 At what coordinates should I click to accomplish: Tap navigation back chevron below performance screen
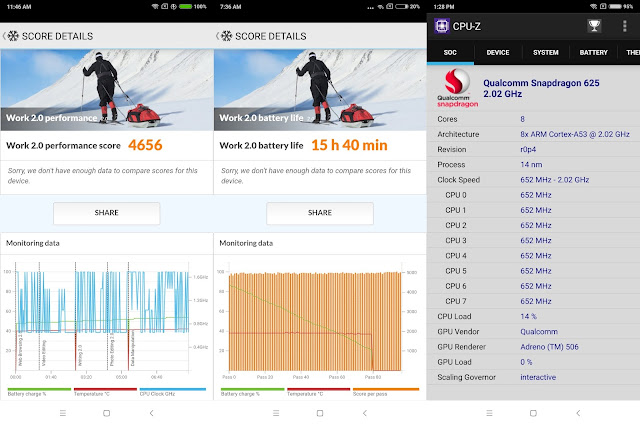[151, 413]
